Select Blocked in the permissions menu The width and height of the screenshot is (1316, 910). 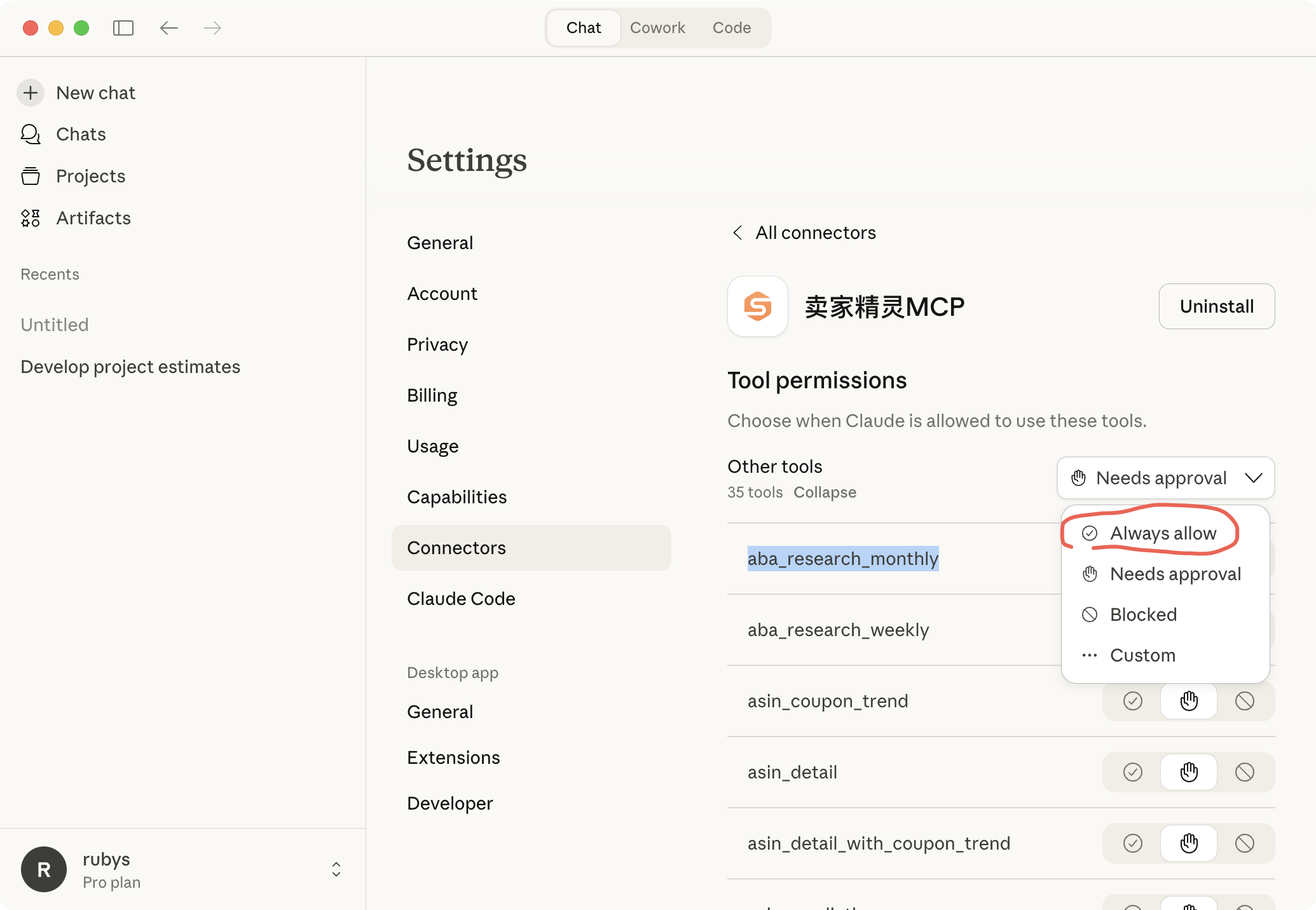pos(1142,615)
